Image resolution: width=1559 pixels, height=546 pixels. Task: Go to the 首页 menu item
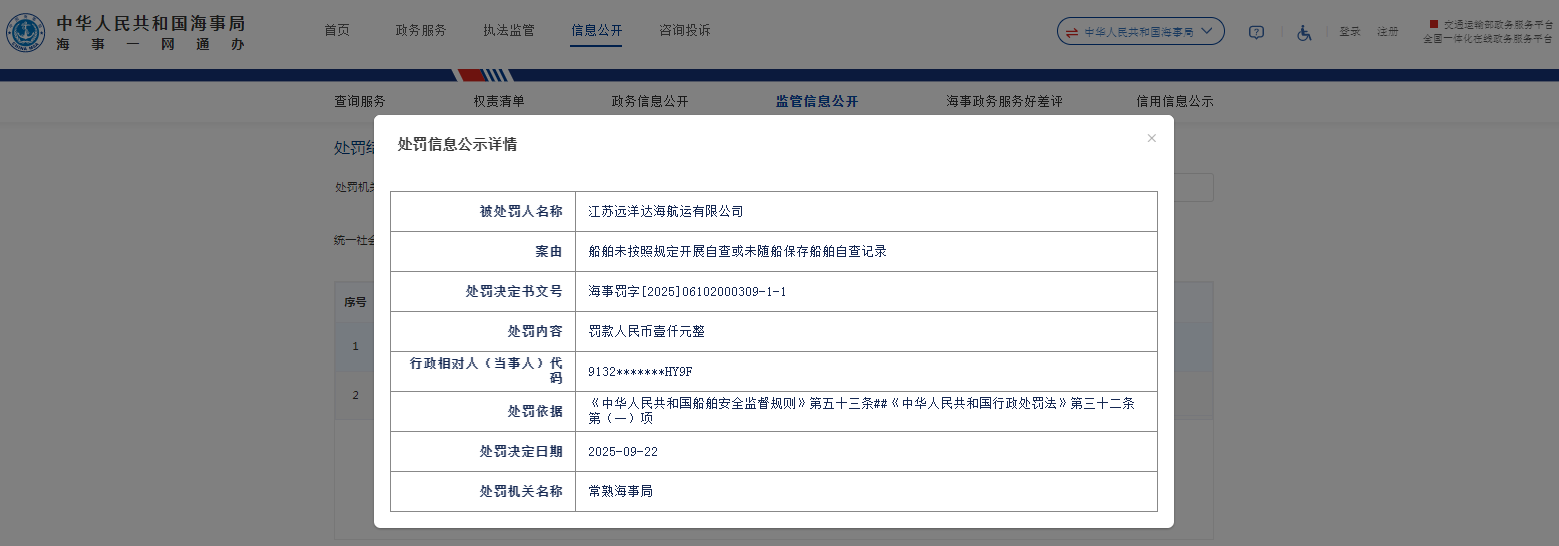(x=337, y=30)
